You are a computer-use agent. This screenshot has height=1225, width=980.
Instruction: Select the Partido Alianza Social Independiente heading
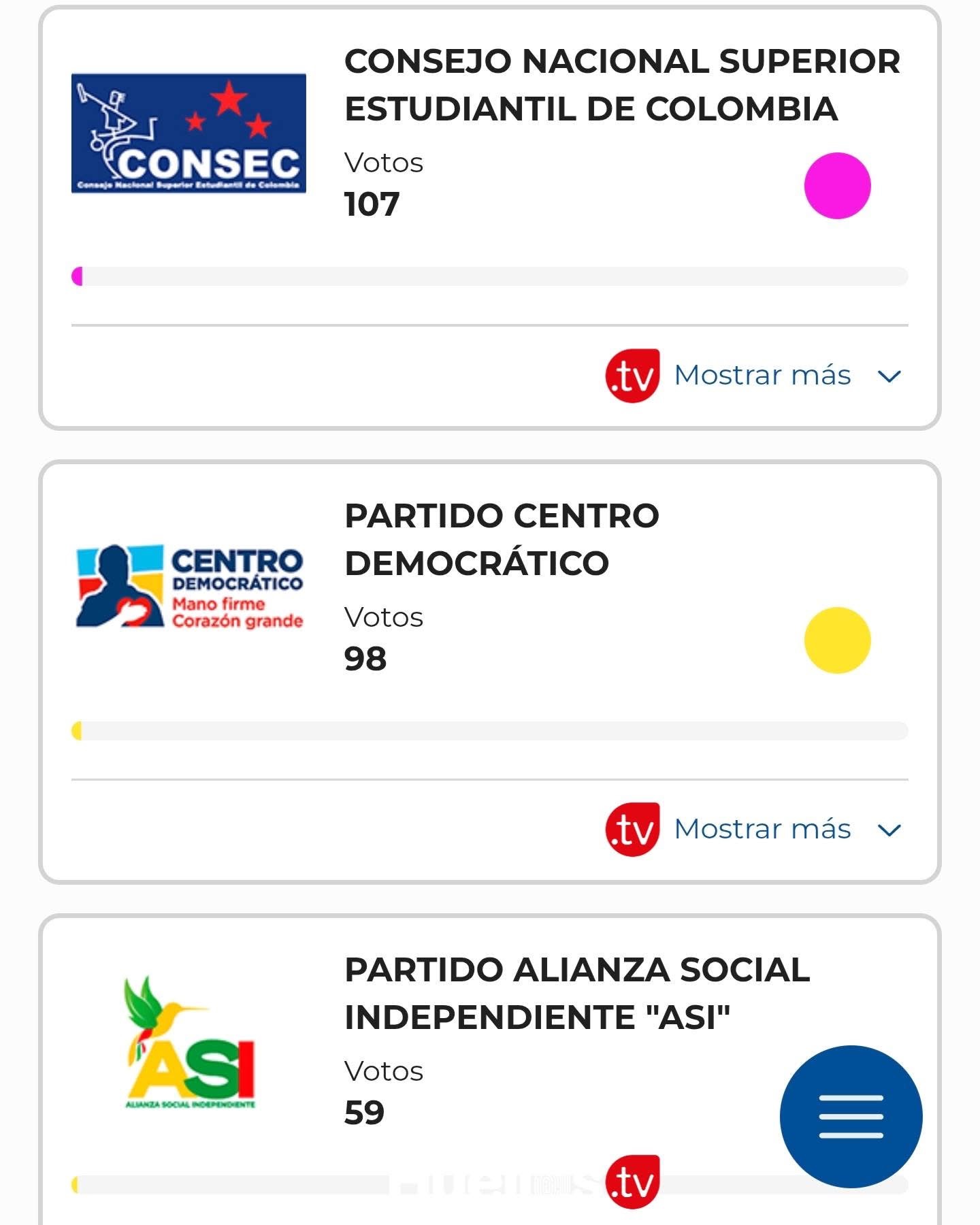coord(577,993)
